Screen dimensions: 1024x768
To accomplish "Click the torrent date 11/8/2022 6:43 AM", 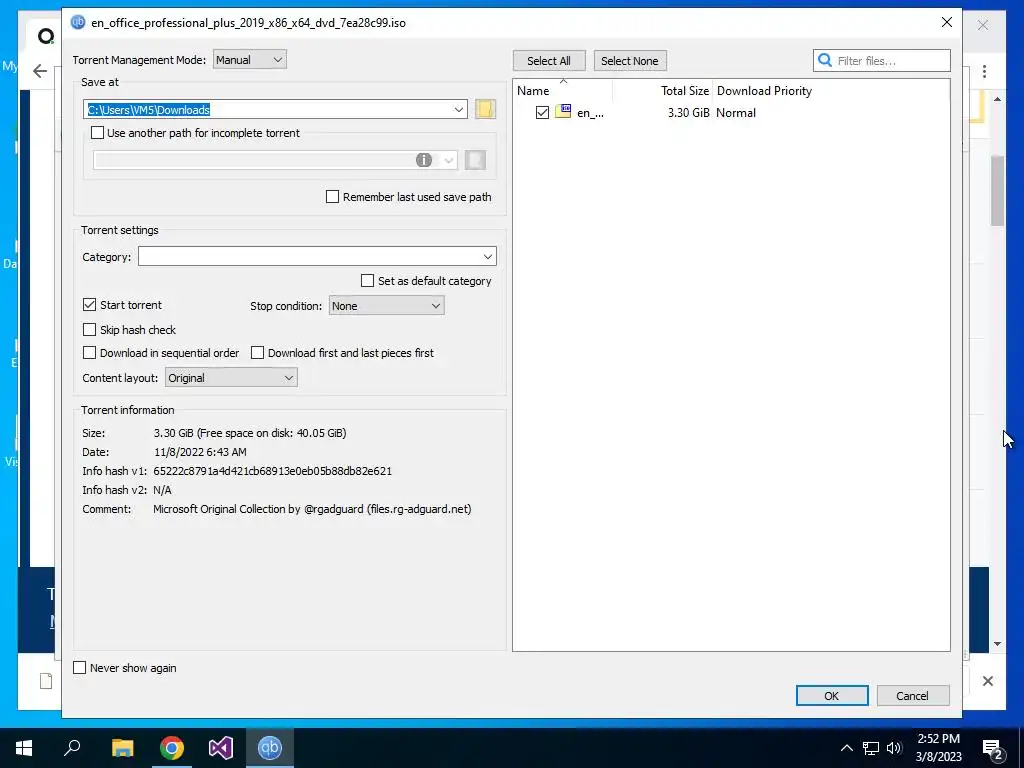I will click(200, 451).
